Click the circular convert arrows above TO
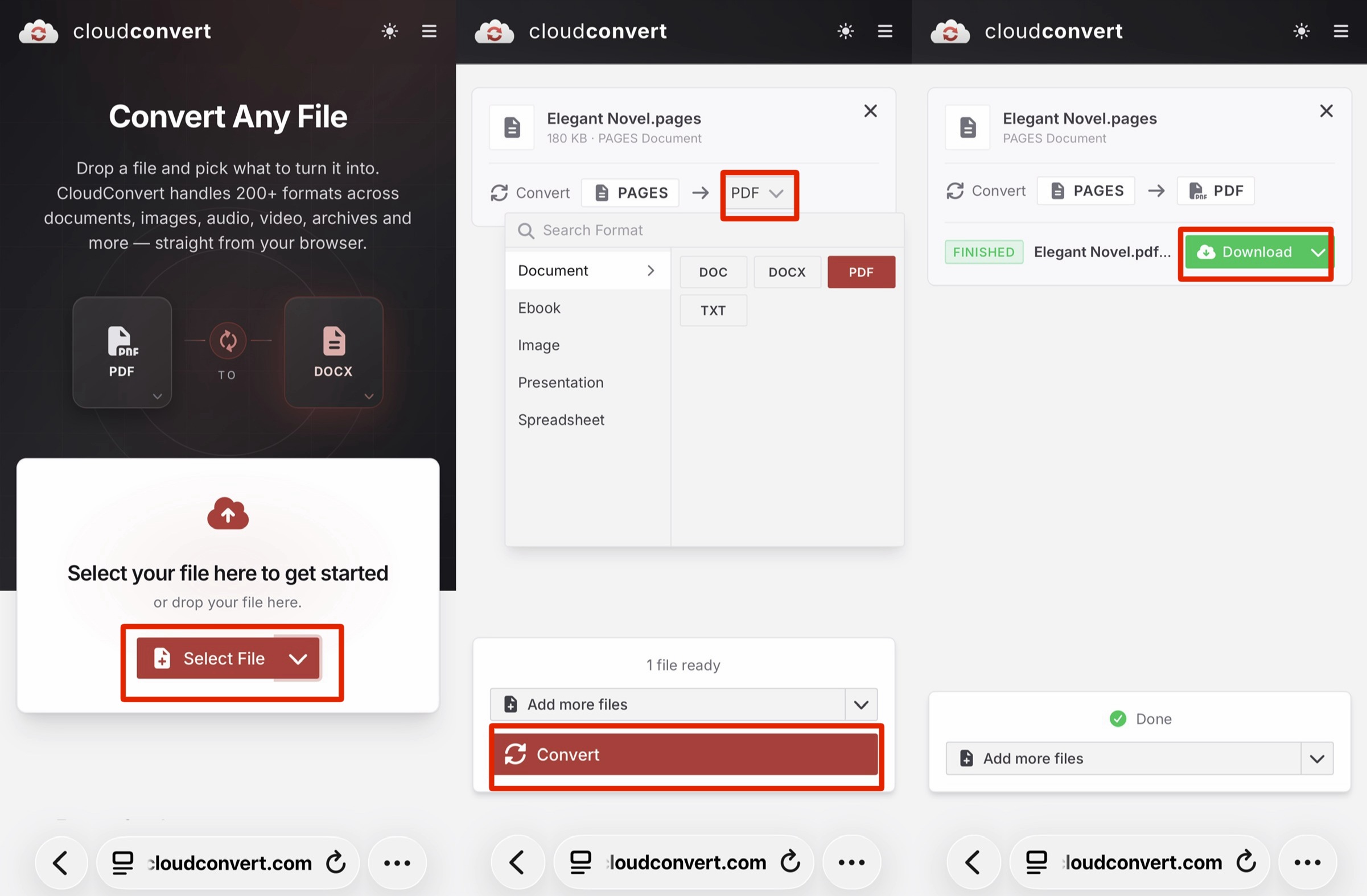This screenshot has height=896, width=1367. pos(228,340)
